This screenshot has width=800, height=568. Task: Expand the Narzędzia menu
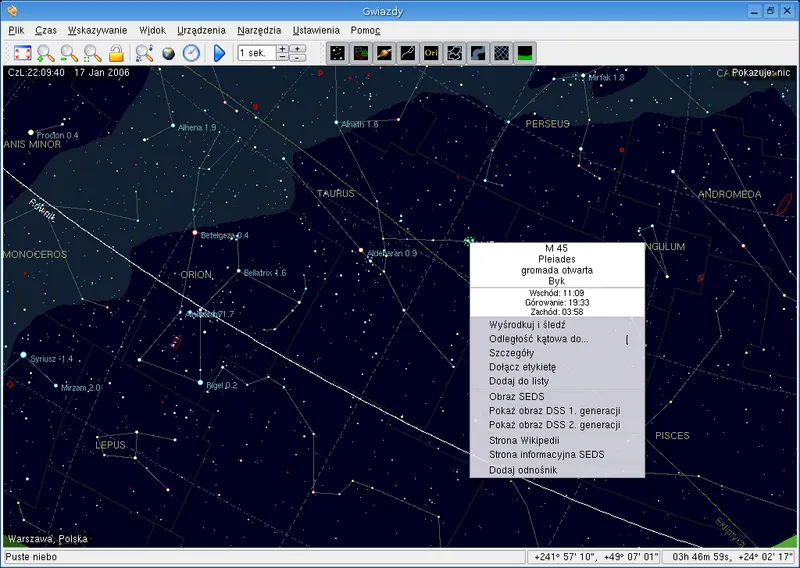259,31
